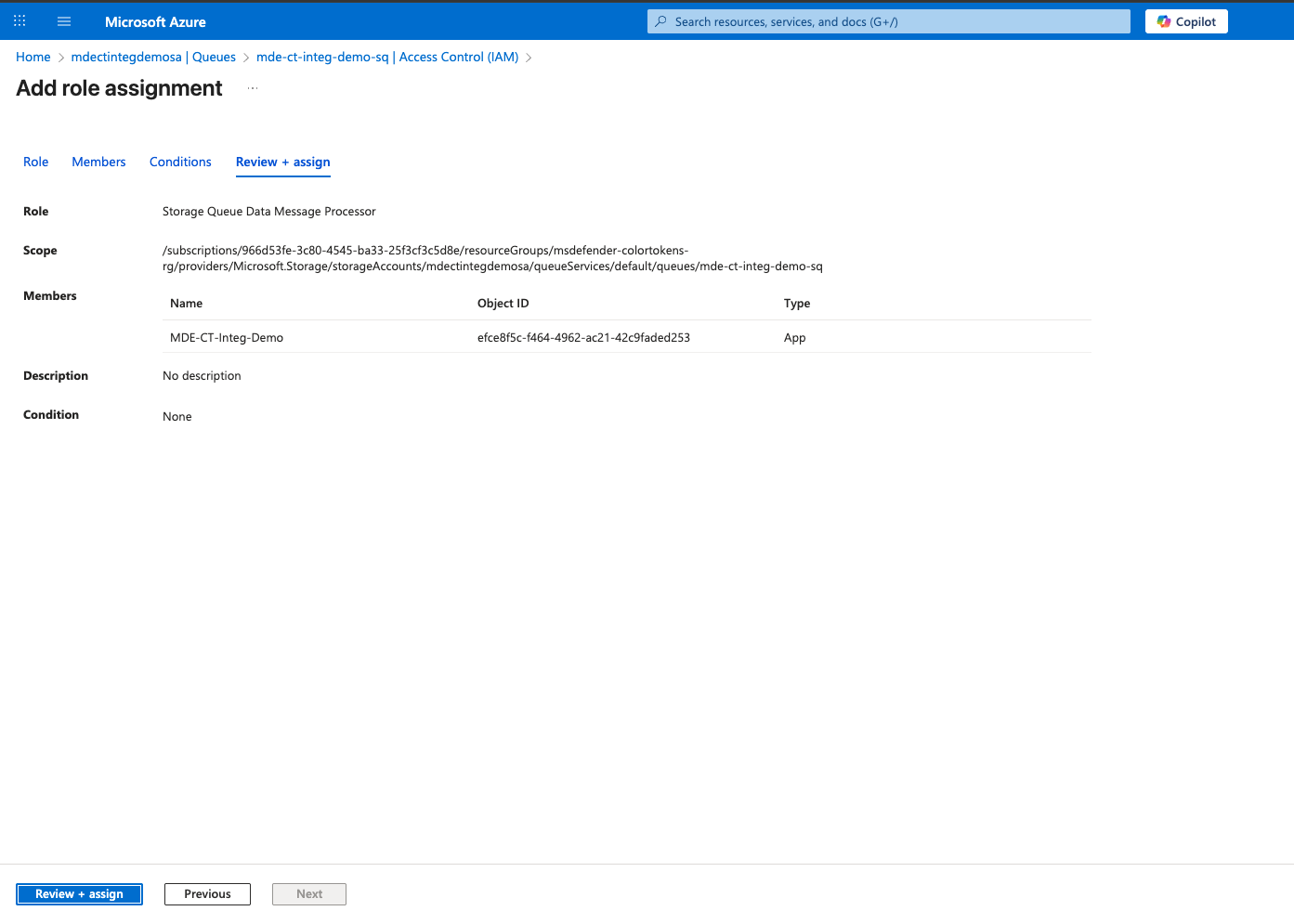1294x924 pixels.
Task: Switch to the Role tab
Action: tap(36, 162)
